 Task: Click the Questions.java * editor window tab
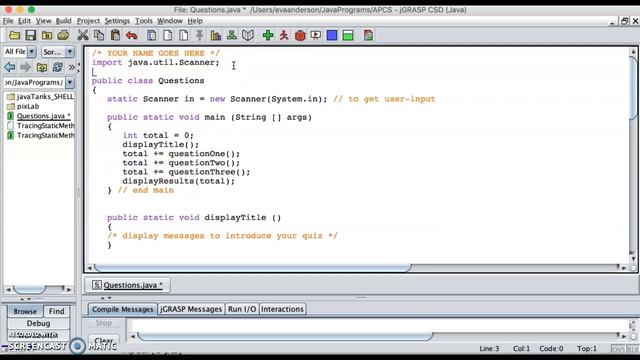coord(128,285)
